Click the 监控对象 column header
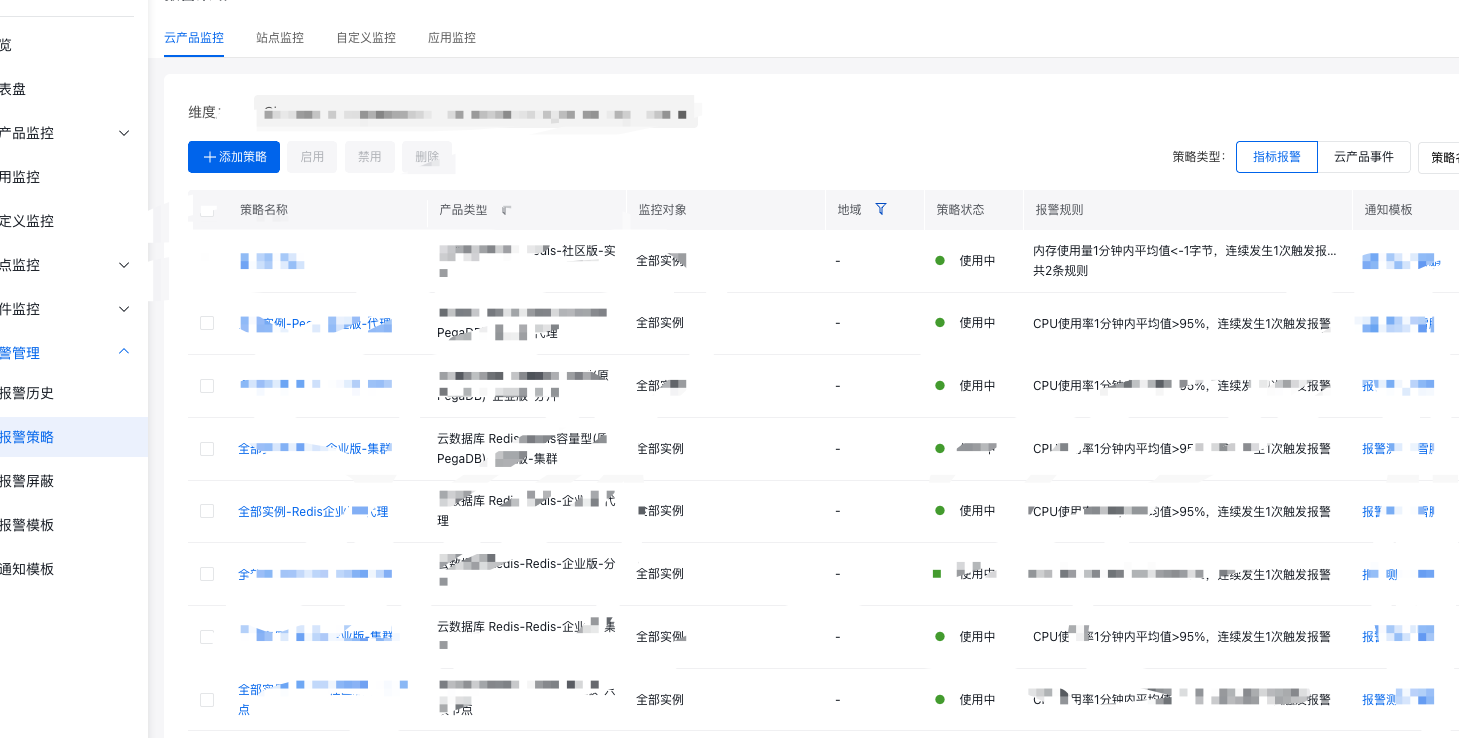Screen dimensions: 1459x738 [x=662, y=210]
